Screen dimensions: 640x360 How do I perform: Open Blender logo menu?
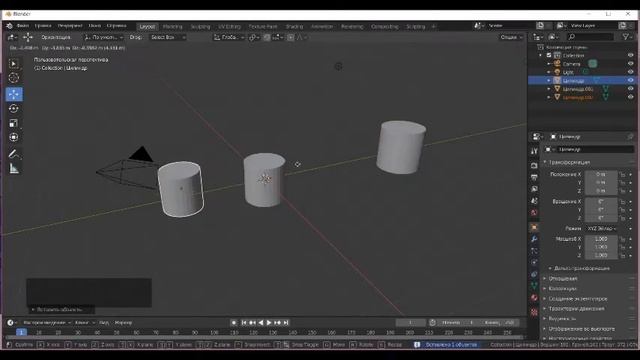click(x=9, y=26)
